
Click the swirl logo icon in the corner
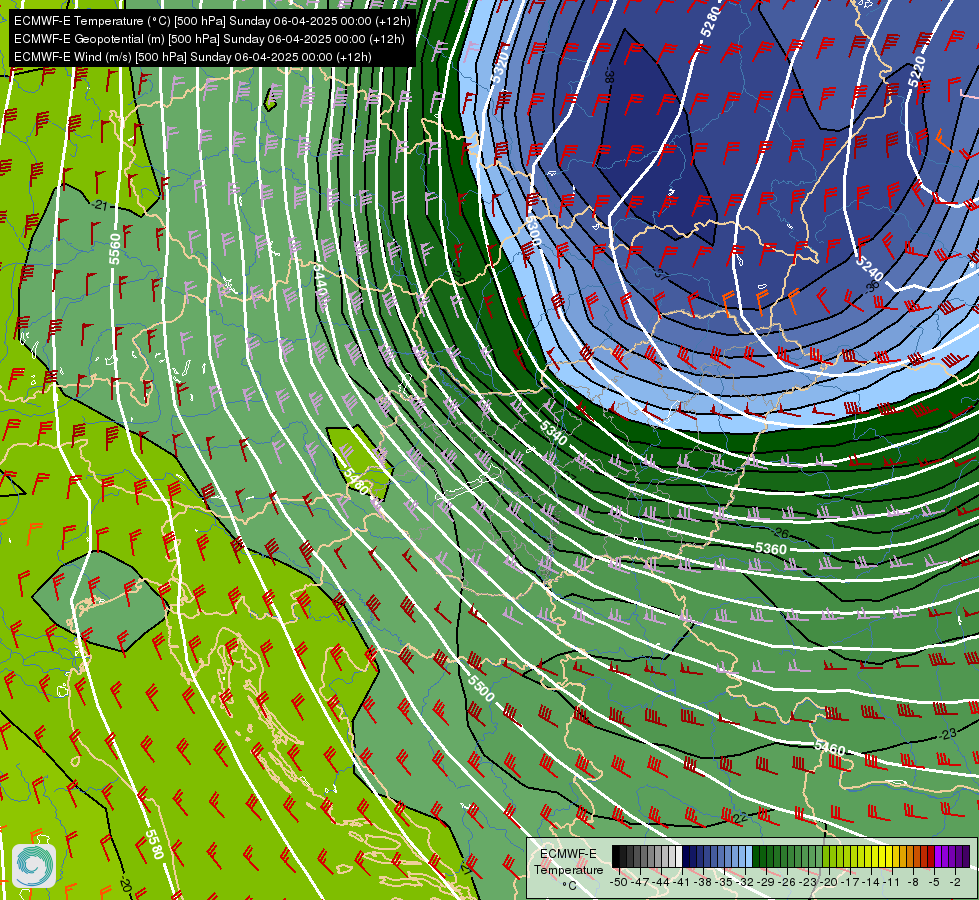(34, 866)
